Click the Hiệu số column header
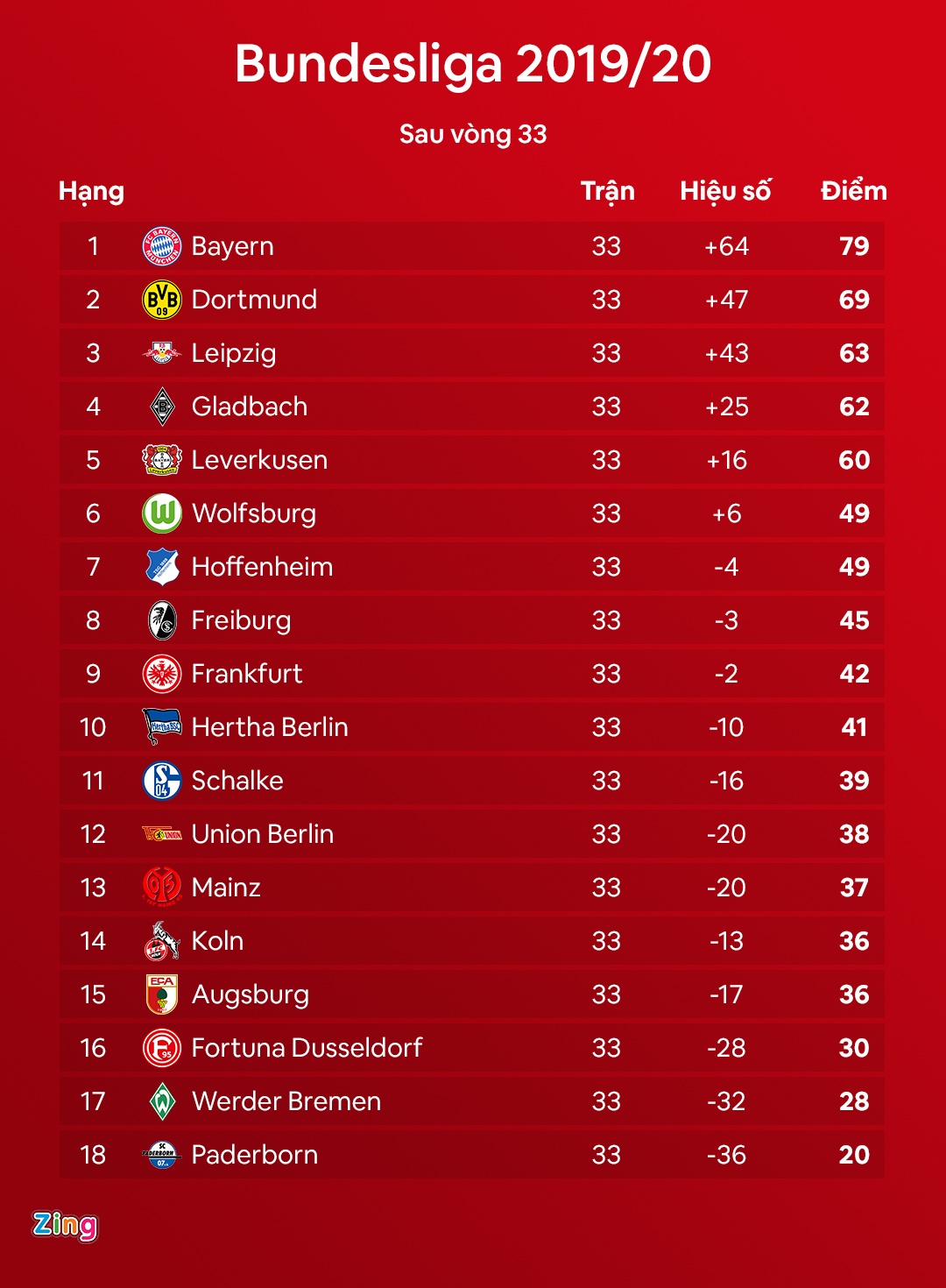Viewport: 946px width, 1288px height. 725,191
